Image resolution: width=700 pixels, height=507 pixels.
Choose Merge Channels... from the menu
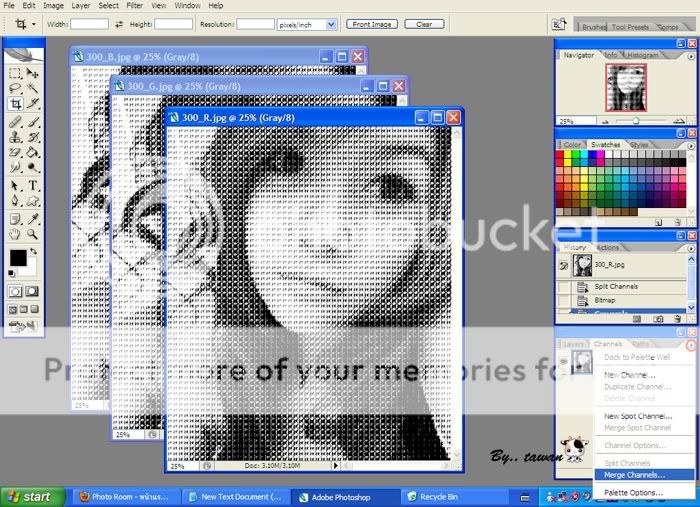[634, 475]
